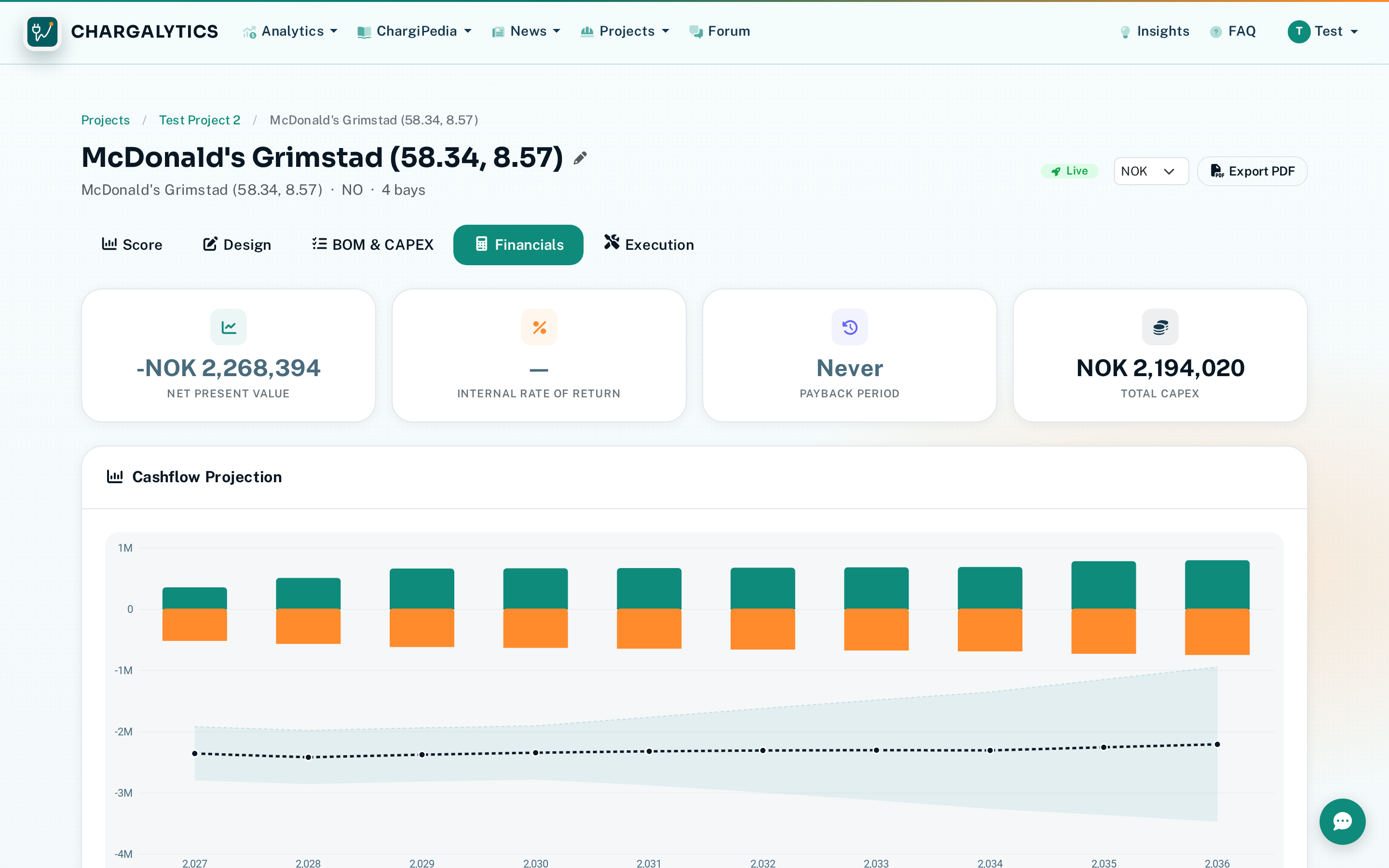Open the chat support bubble
This screenshot has height=868, width=1389.
(1342, 821)
